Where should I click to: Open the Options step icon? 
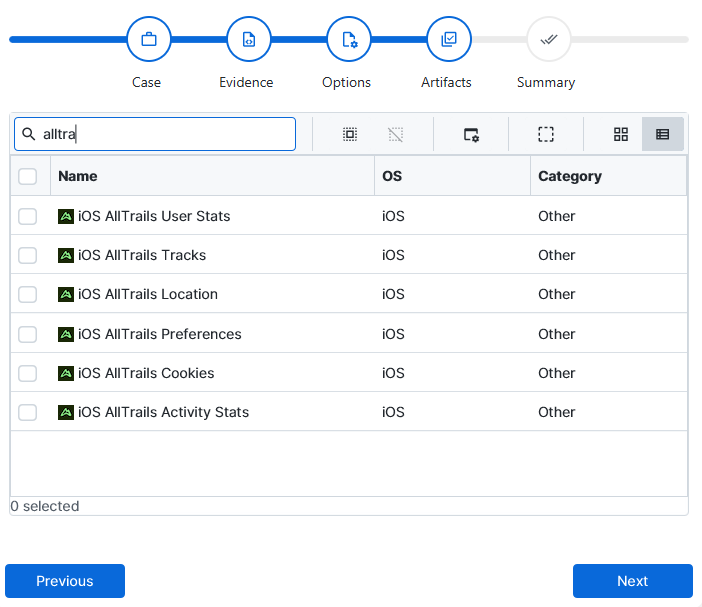(349, 40)
